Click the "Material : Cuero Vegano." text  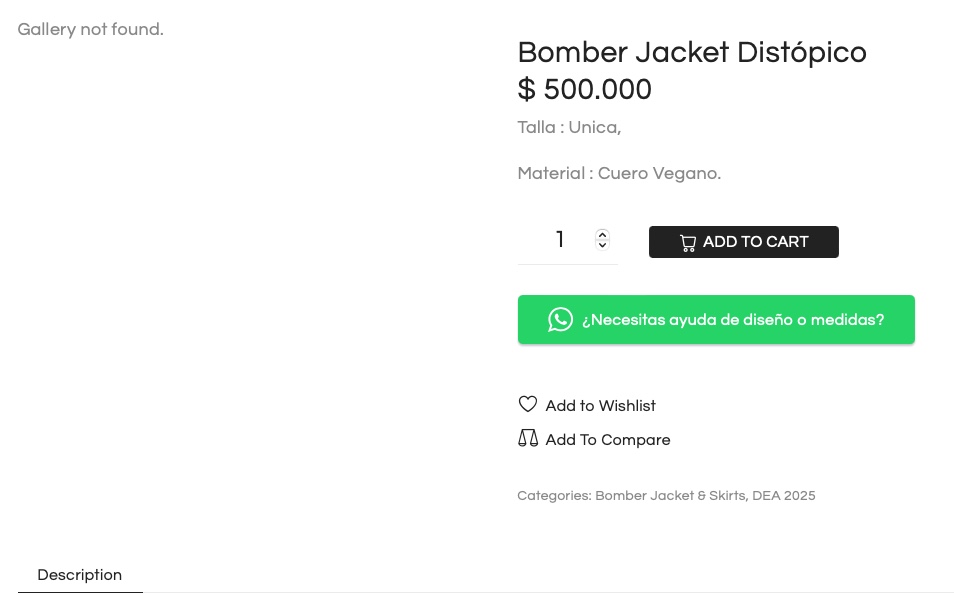[619, 174]
